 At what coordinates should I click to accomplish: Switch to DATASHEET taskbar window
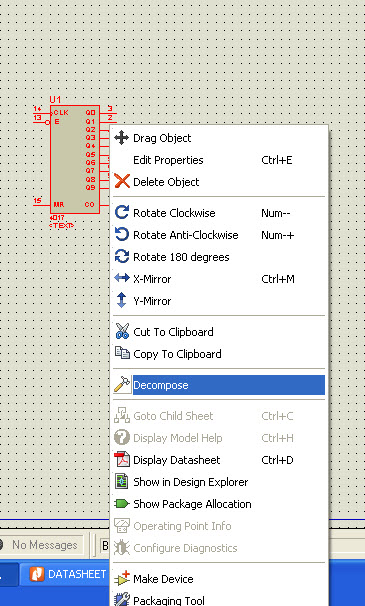pos(66,574)
